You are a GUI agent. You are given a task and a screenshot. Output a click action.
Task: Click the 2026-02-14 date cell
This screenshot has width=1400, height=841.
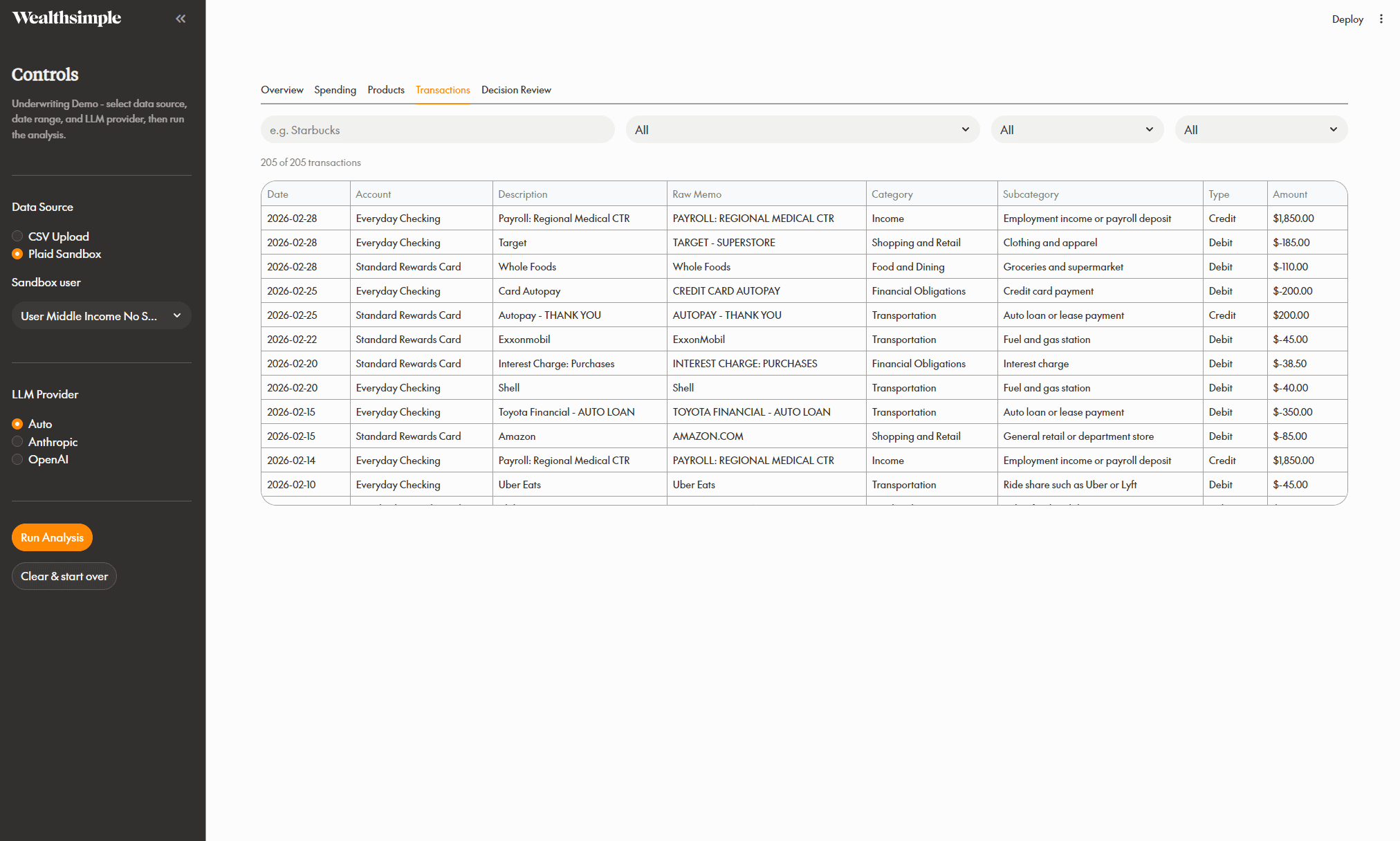(305, 461)
